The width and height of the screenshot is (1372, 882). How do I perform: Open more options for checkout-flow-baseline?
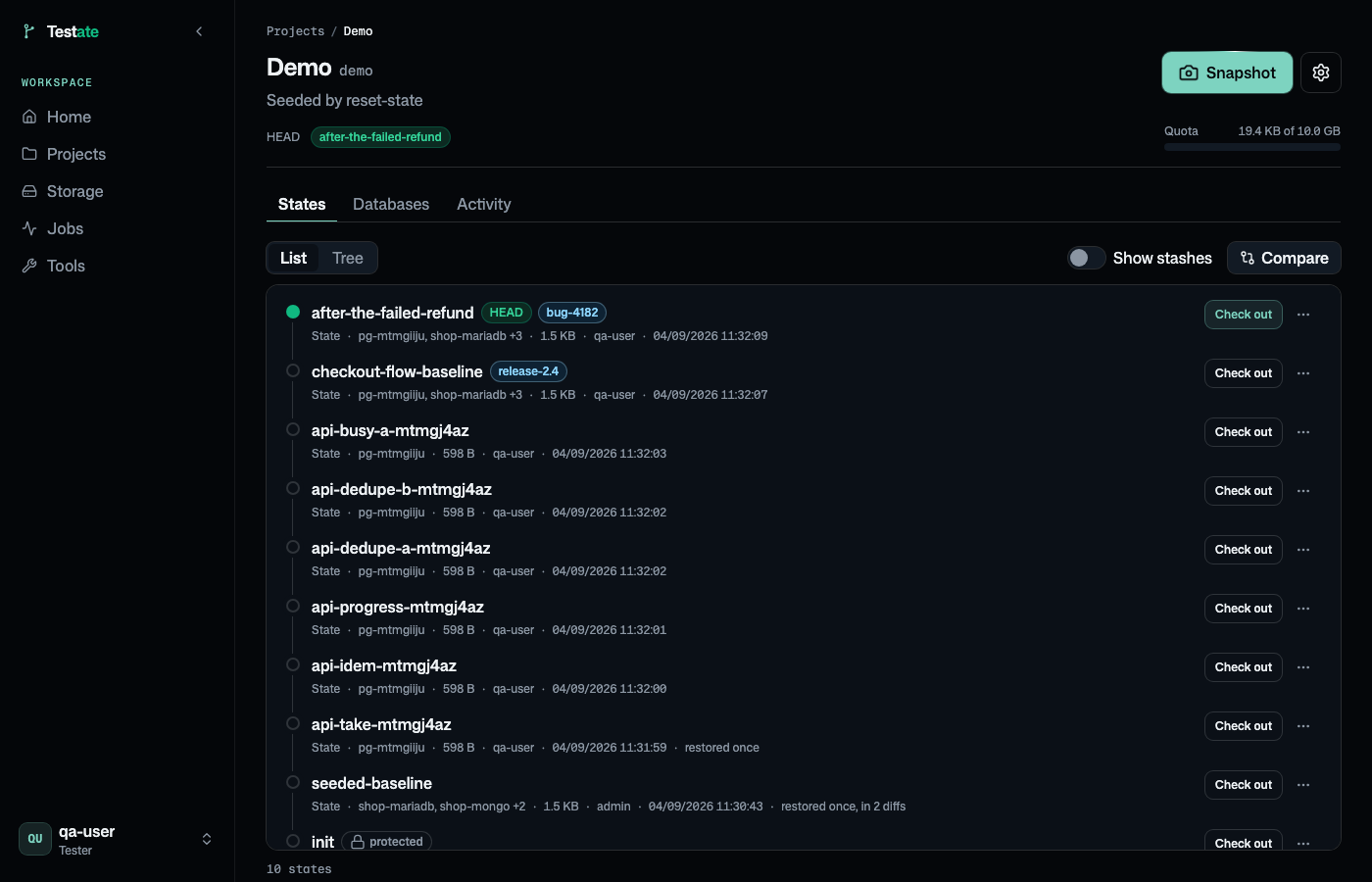click(x=1303, y=373)
